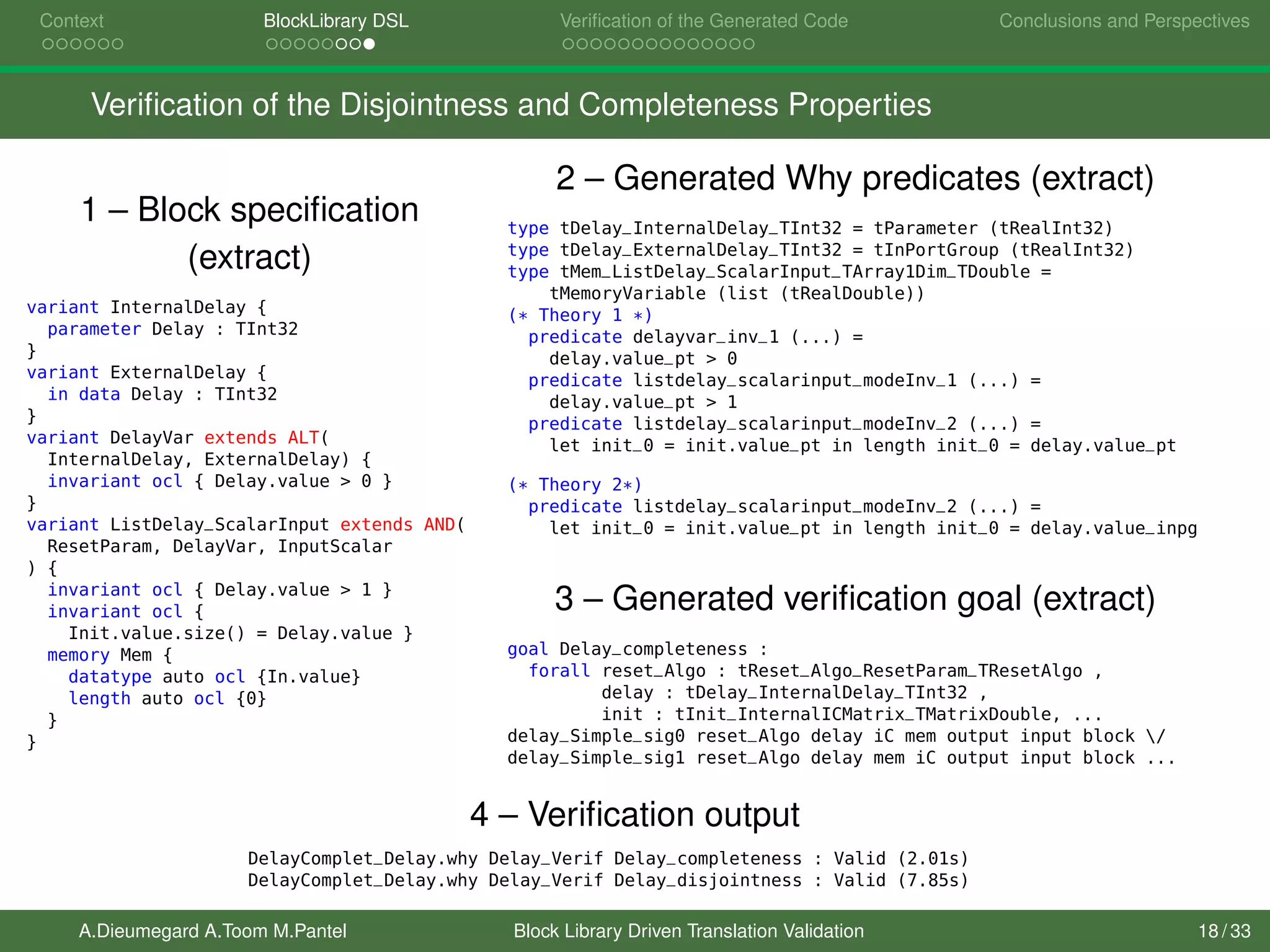This screenshot has width=1270, height=952.
Task: Go to Conclusions and Perspectives section
Action: coord(1124,20)
